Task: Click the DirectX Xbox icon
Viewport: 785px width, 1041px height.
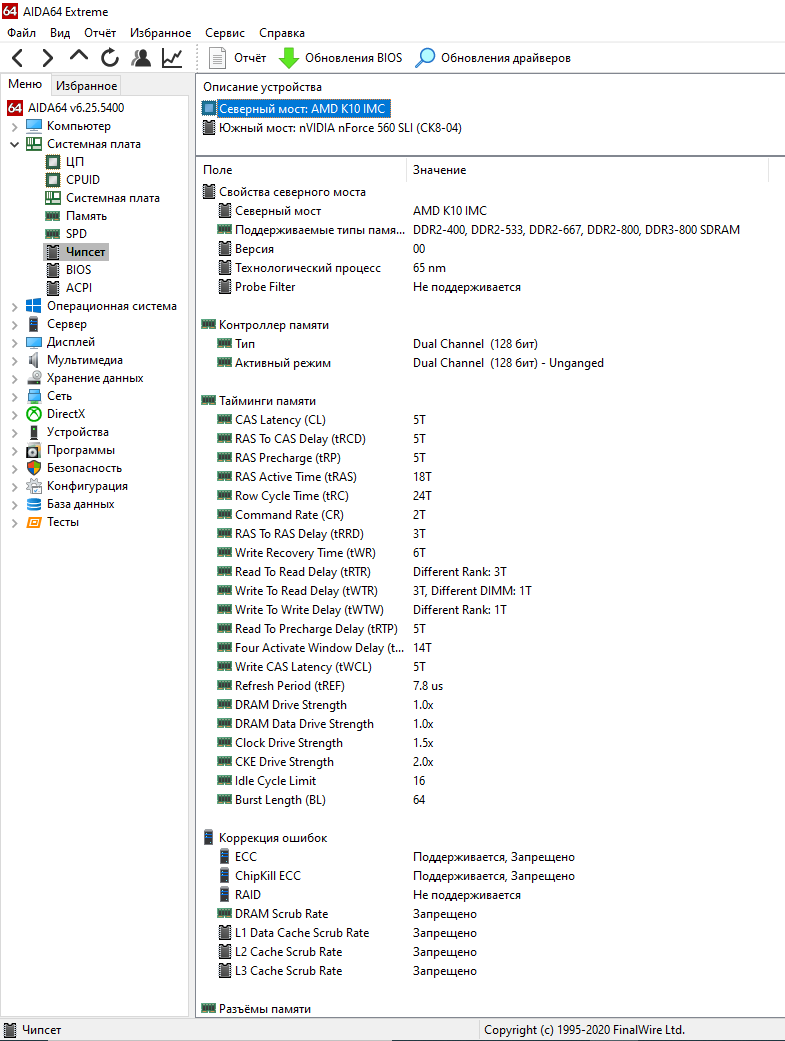Action: (34, 414)
